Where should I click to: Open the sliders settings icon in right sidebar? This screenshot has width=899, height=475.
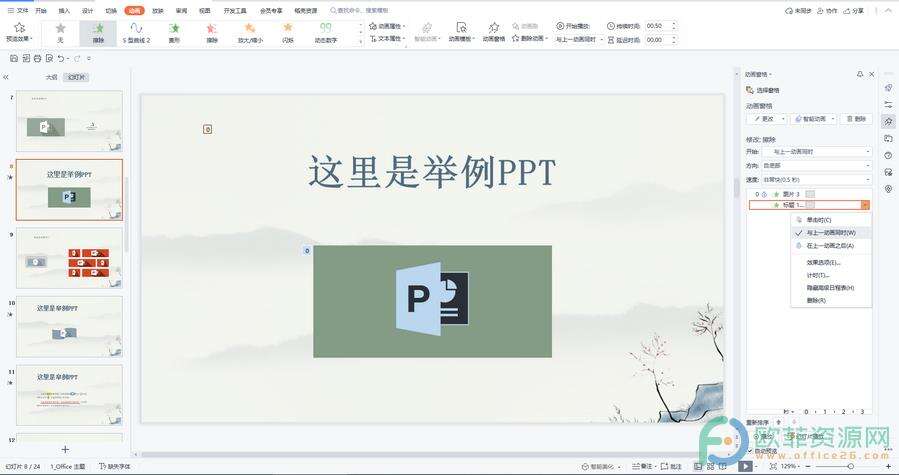(x=888, y=104)
